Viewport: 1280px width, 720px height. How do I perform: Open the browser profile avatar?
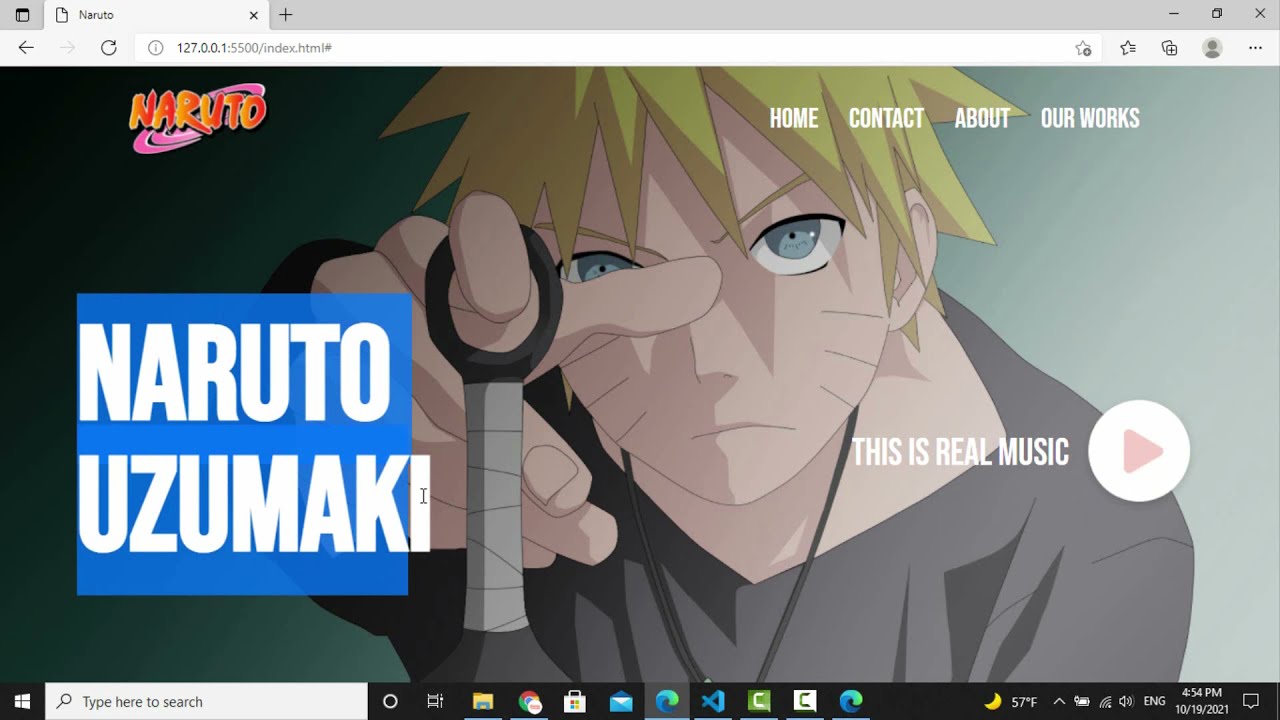[x=1212, y=48]
